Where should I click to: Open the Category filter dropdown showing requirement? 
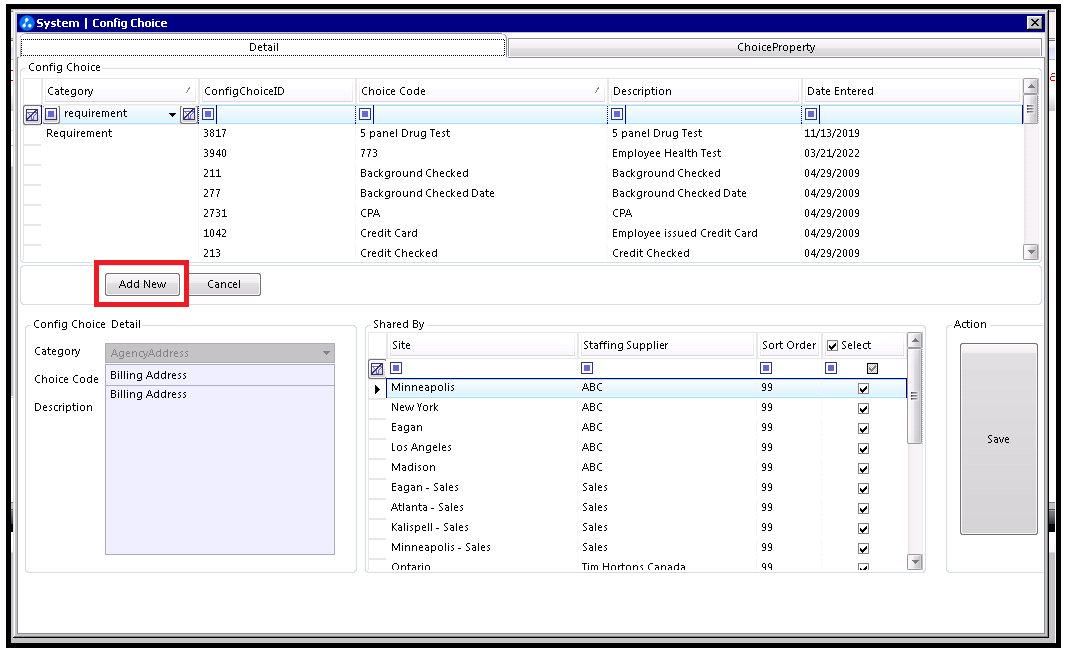coord(172,115)
